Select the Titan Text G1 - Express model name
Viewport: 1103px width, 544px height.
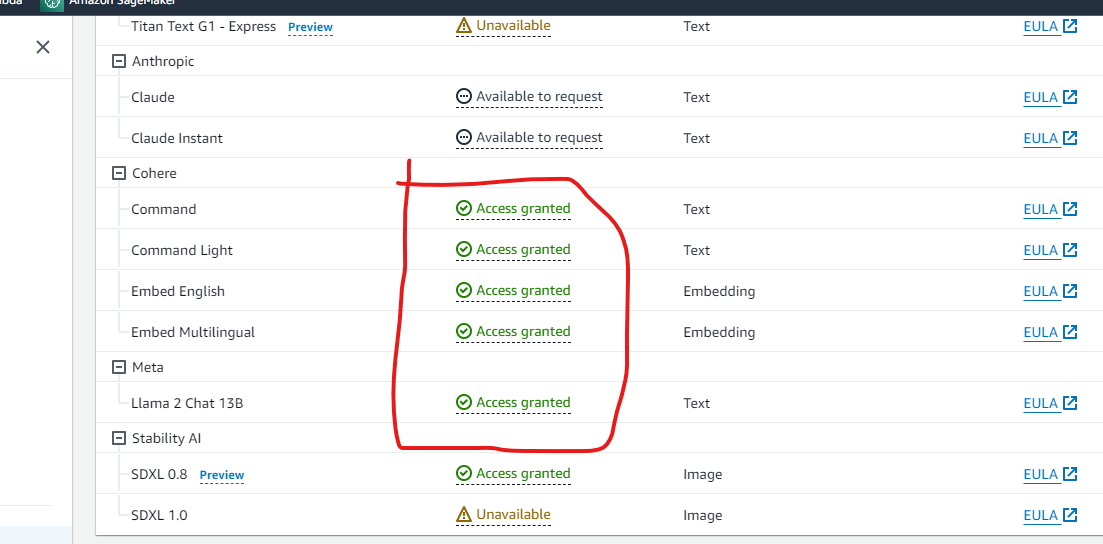(x=203, y=27)
